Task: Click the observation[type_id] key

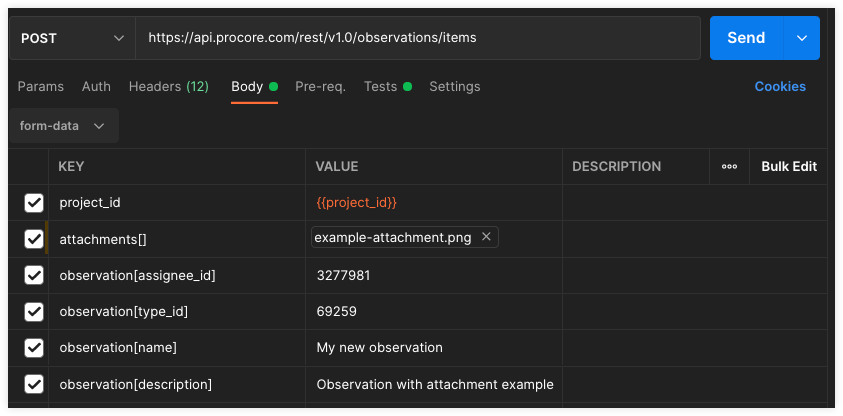Action: (124, 312)
